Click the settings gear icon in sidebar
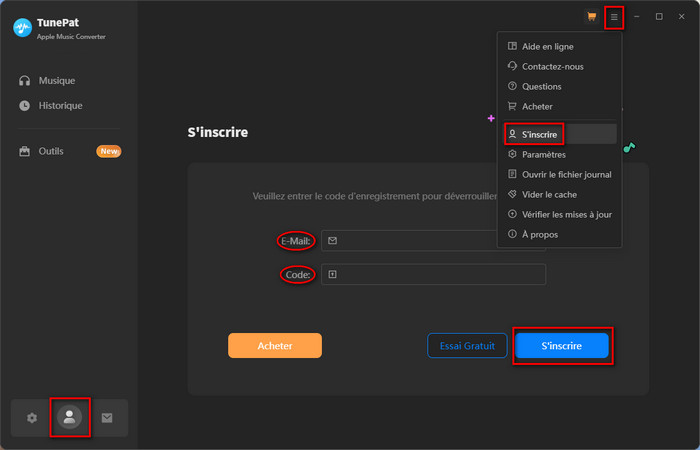The width and height of the screenshot is (700, 450). (32, 418)
